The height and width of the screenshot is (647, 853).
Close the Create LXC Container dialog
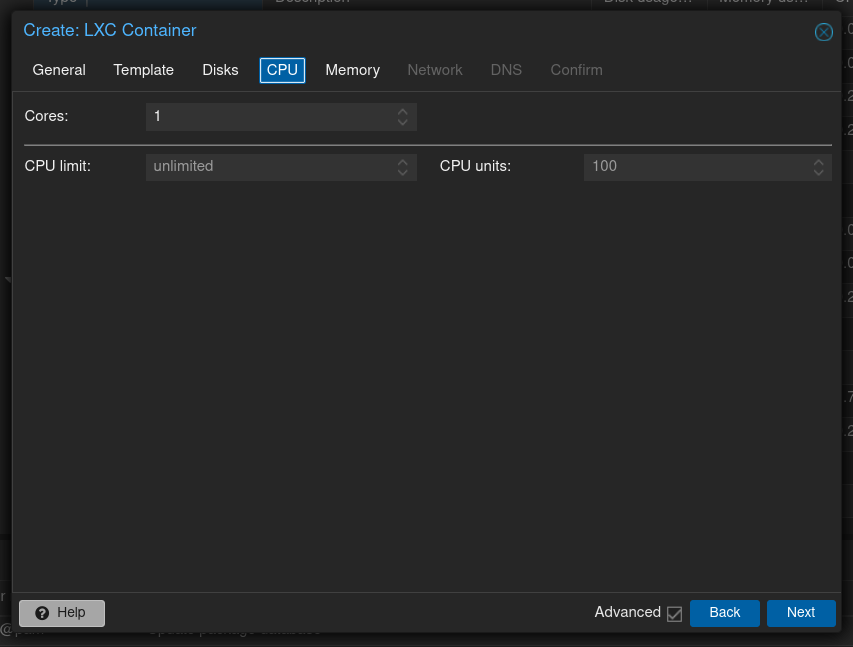point(824,32)
